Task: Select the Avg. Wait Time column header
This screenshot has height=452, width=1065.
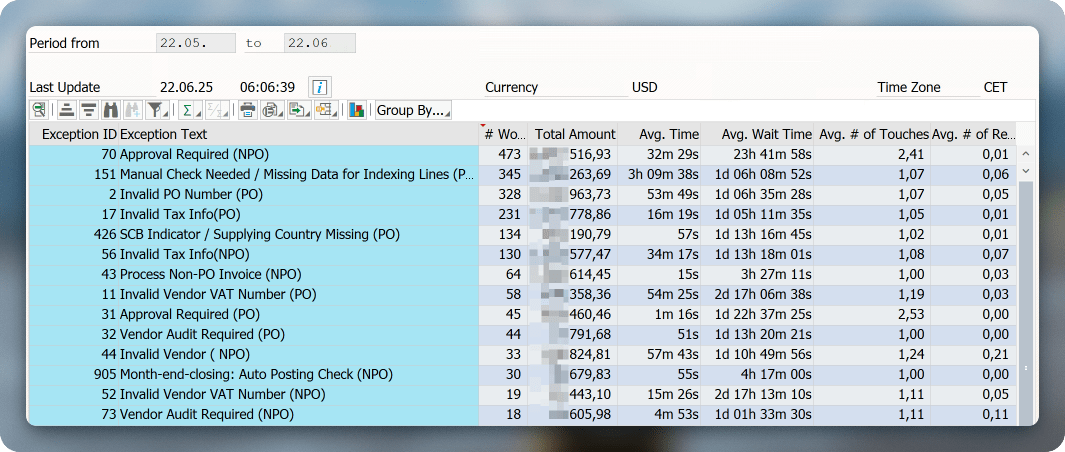Action: click(757, 135)
